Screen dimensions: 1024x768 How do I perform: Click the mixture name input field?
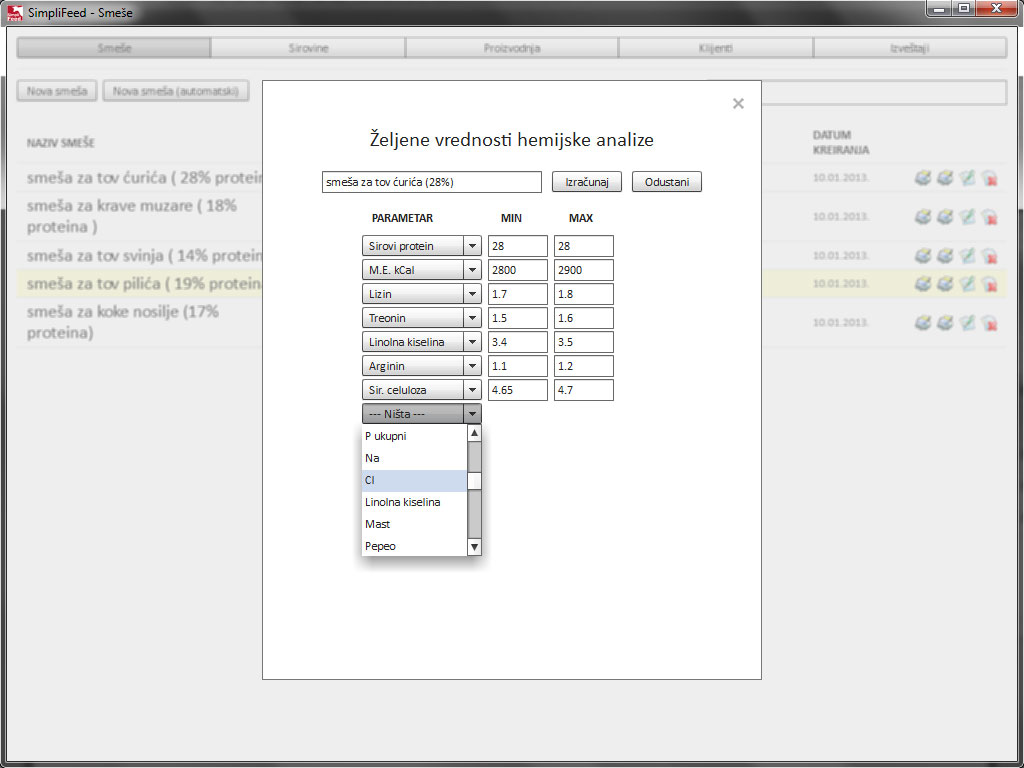[x=432, y=182]
